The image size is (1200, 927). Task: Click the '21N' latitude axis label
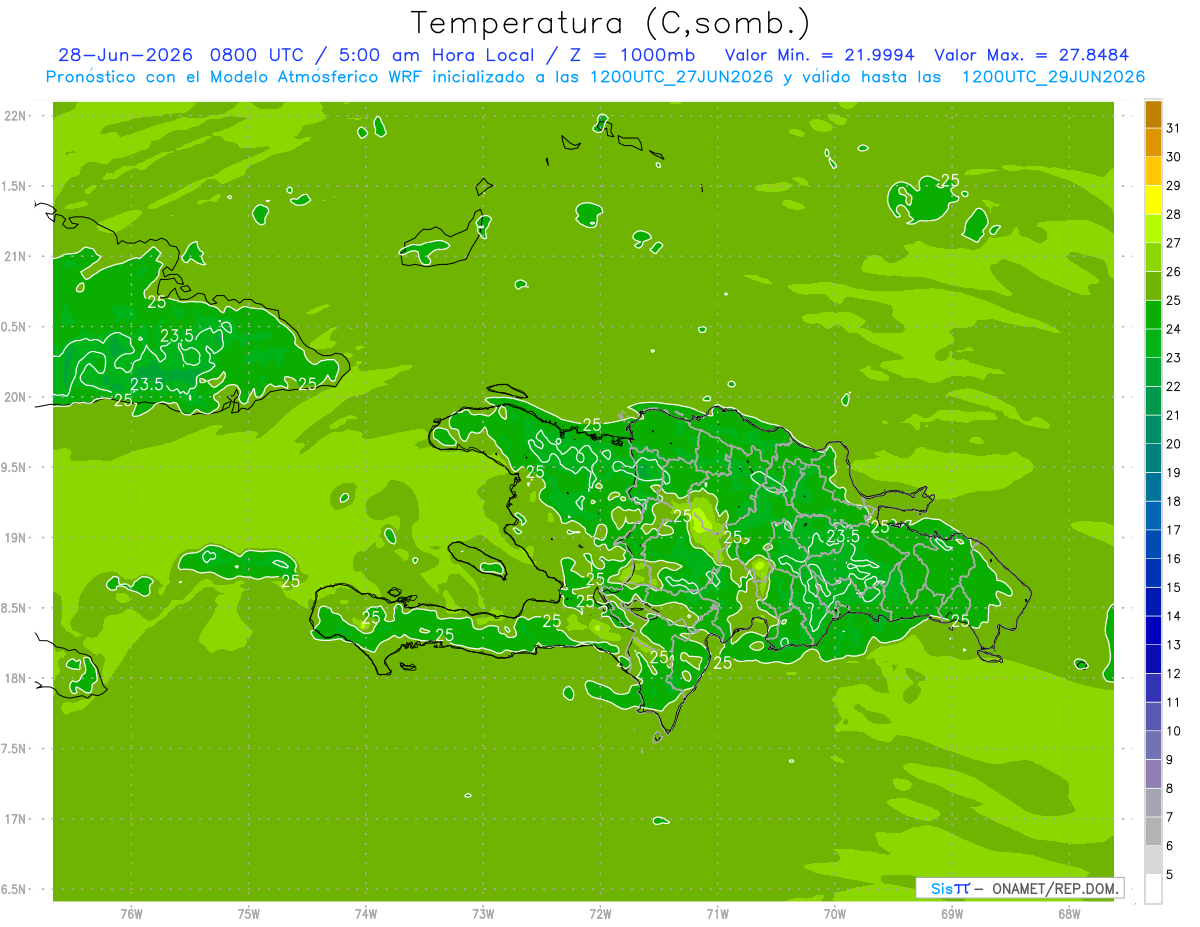pyautogui.click(x=15, y=256)
